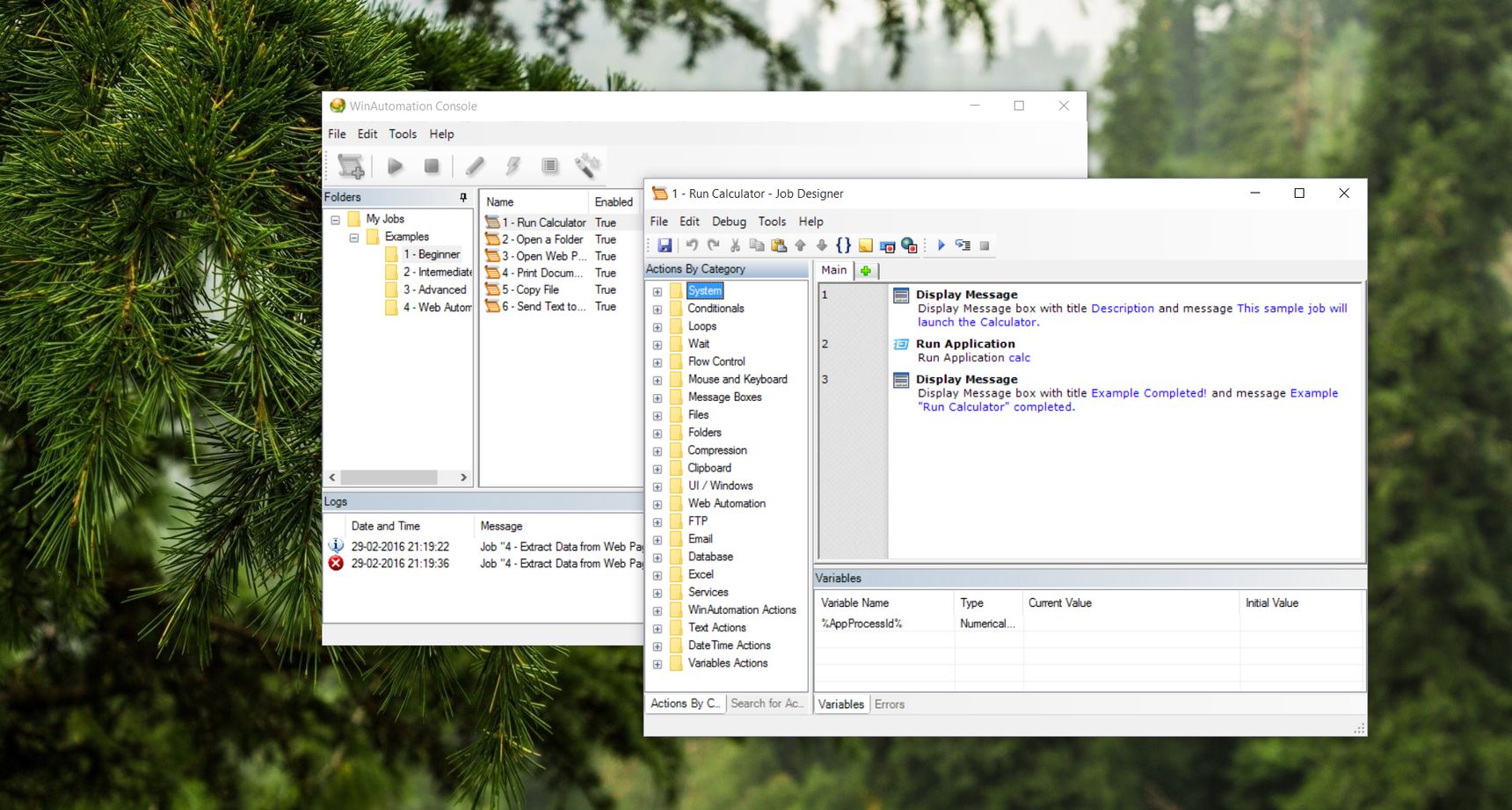Expand the Loops actions category

point(657,327)
